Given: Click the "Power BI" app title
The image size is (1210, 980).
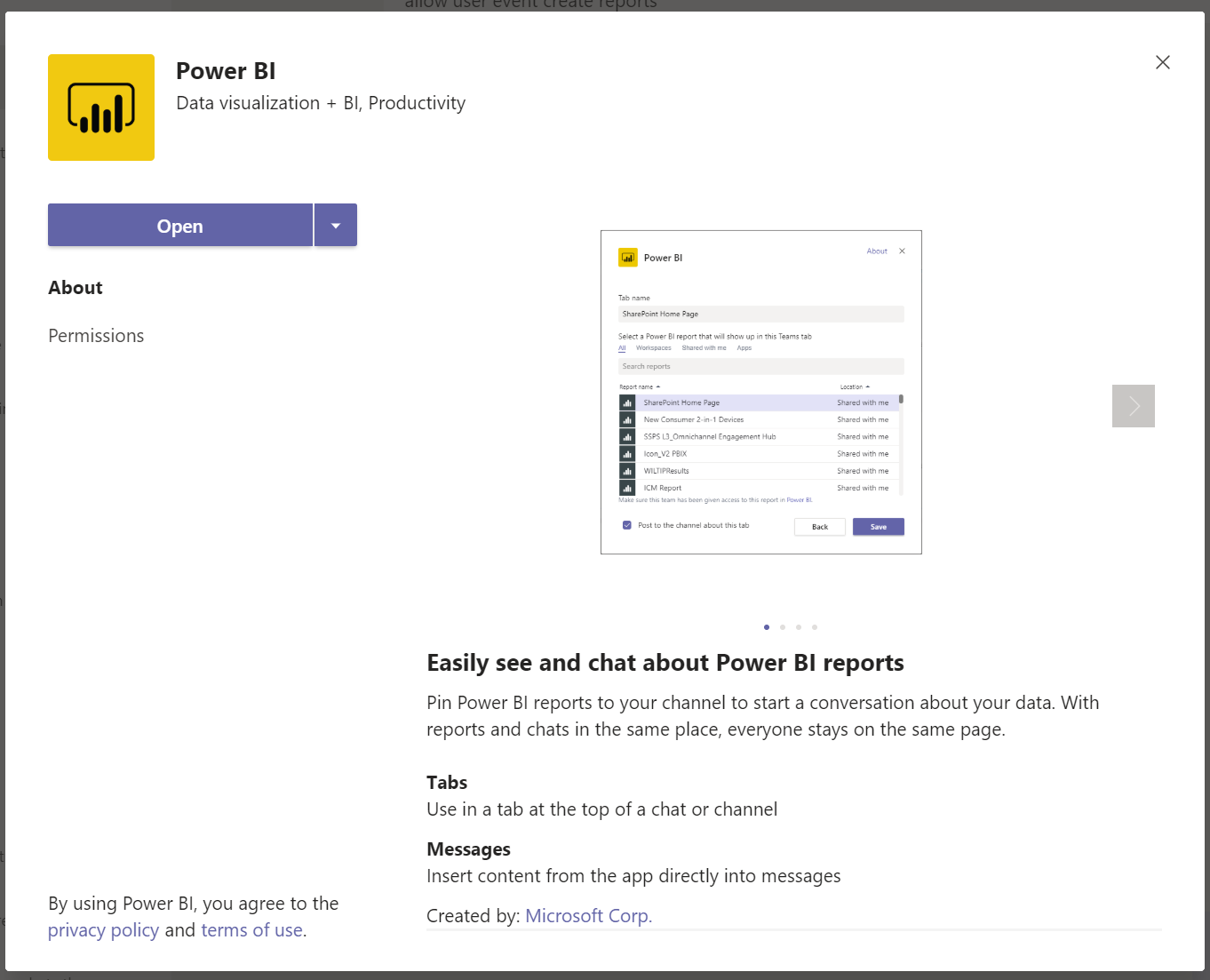Looking at the screenshot, I should tap(226, 71).
